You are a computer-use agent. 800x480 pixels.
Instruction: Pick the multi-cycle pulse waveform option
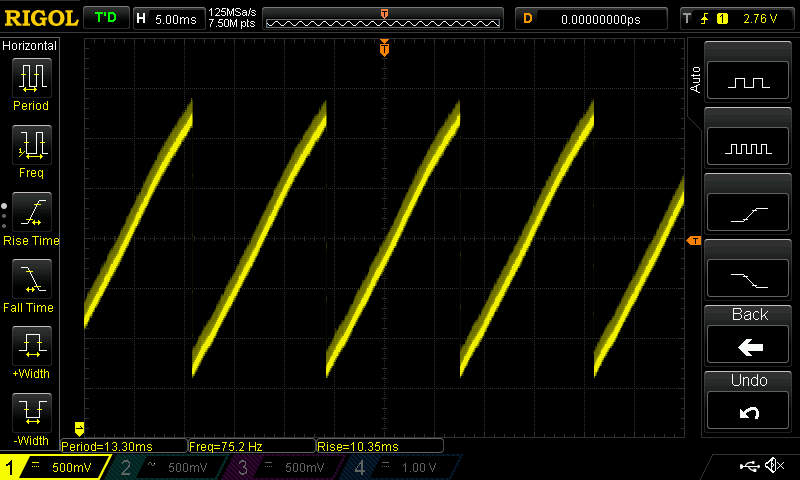(x=749, y=148)
